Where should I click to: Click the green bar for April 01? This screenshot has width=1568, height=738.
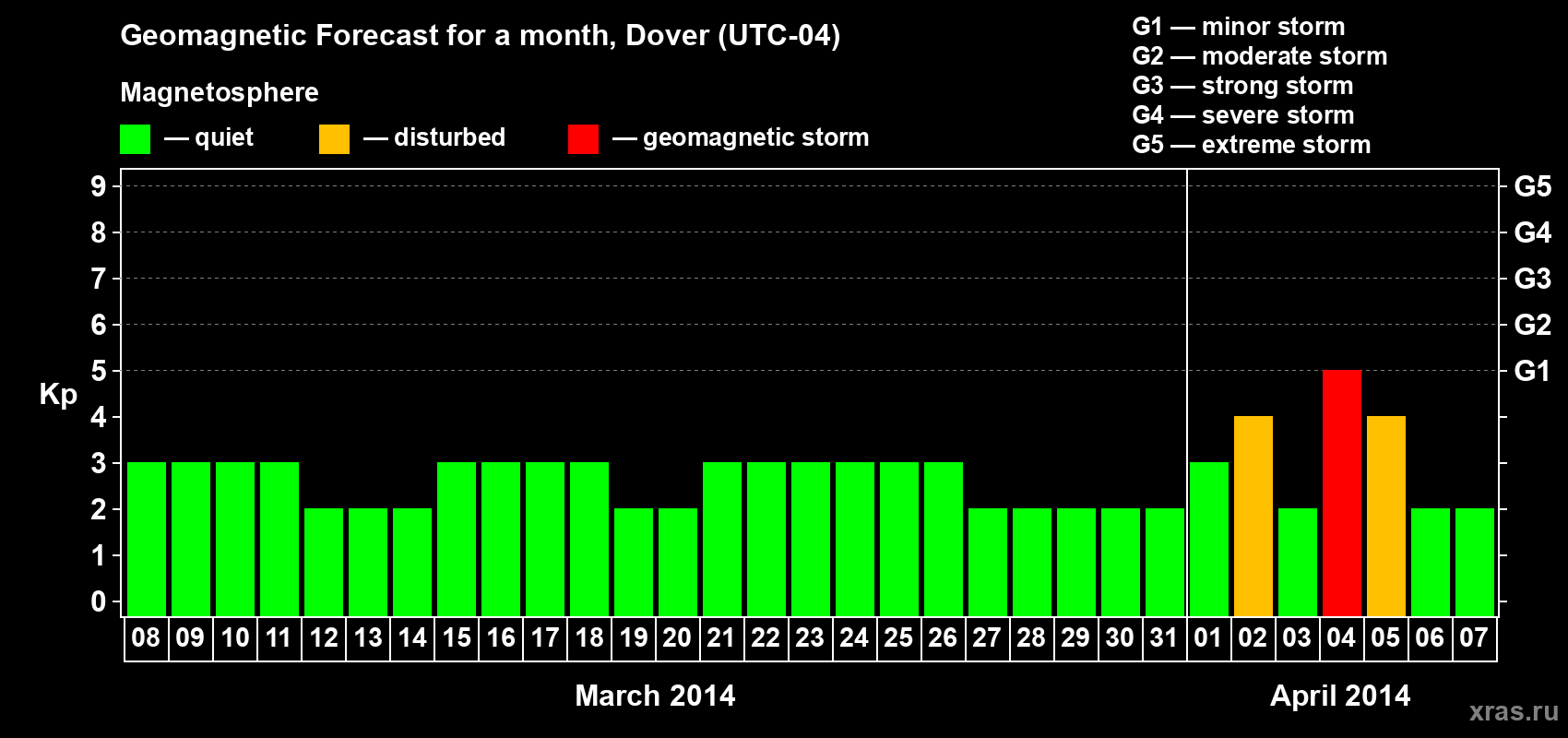(x=1209, y=539)
